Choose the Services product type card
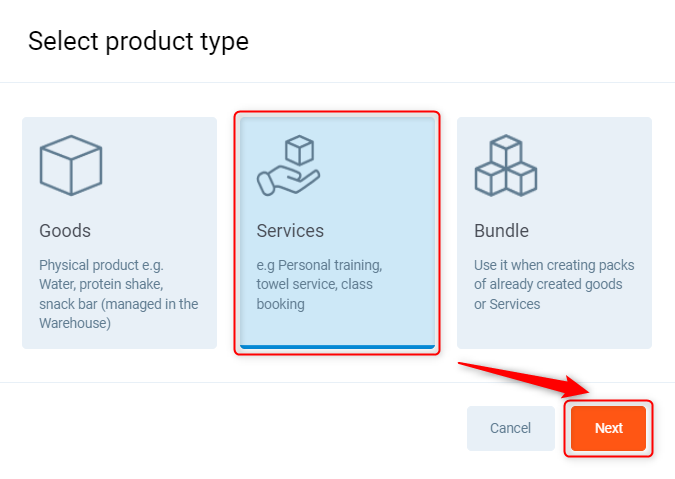This screenshot has height=479, width=675. [x=336, y=233]
